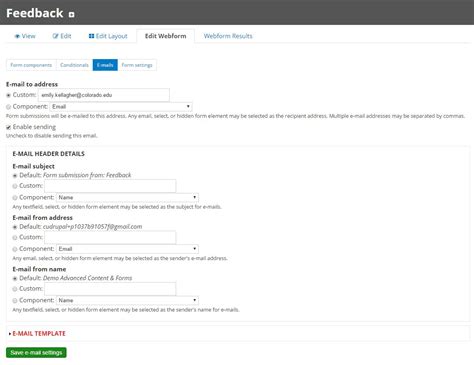Open the Webform Results tab
This screenshot has width=474, height=365.
tap(228, 36)
